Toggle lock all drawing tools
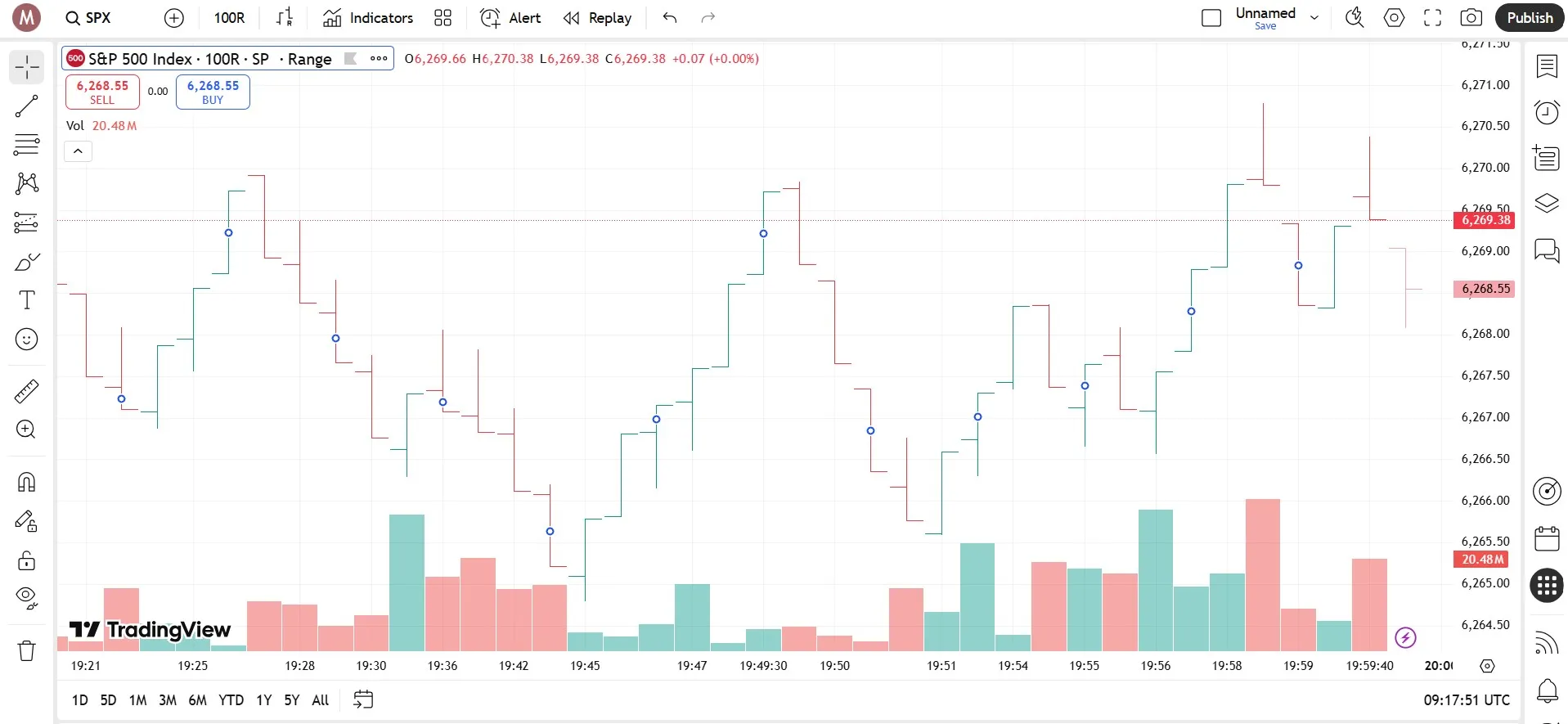The height and width of the screenshot is (724, 1568). 26,560
